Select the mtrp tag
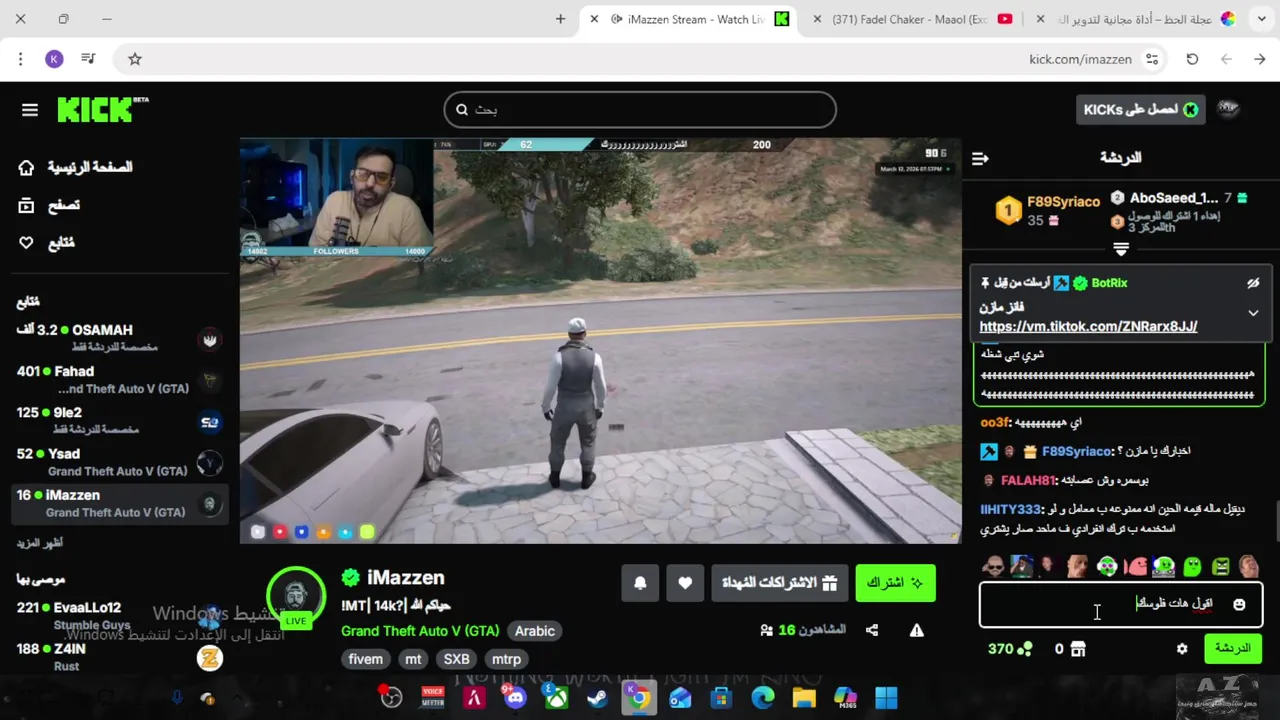The height and width of the screenshot is (720, 1280). click(x=506, y=659)
